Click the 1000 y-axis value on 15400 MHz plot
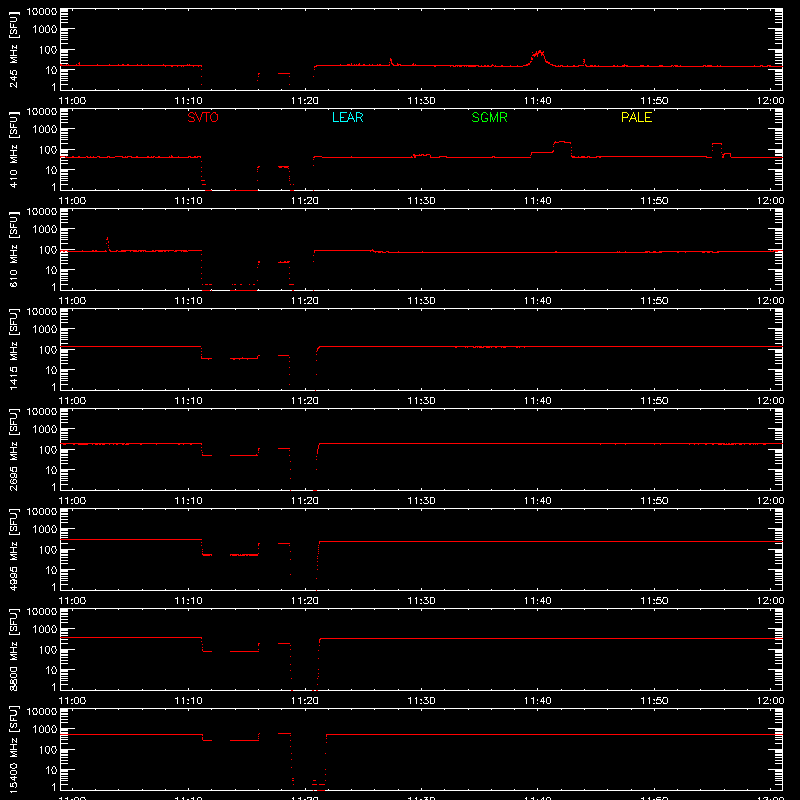The image size is (800, 800). click(45, 730)
